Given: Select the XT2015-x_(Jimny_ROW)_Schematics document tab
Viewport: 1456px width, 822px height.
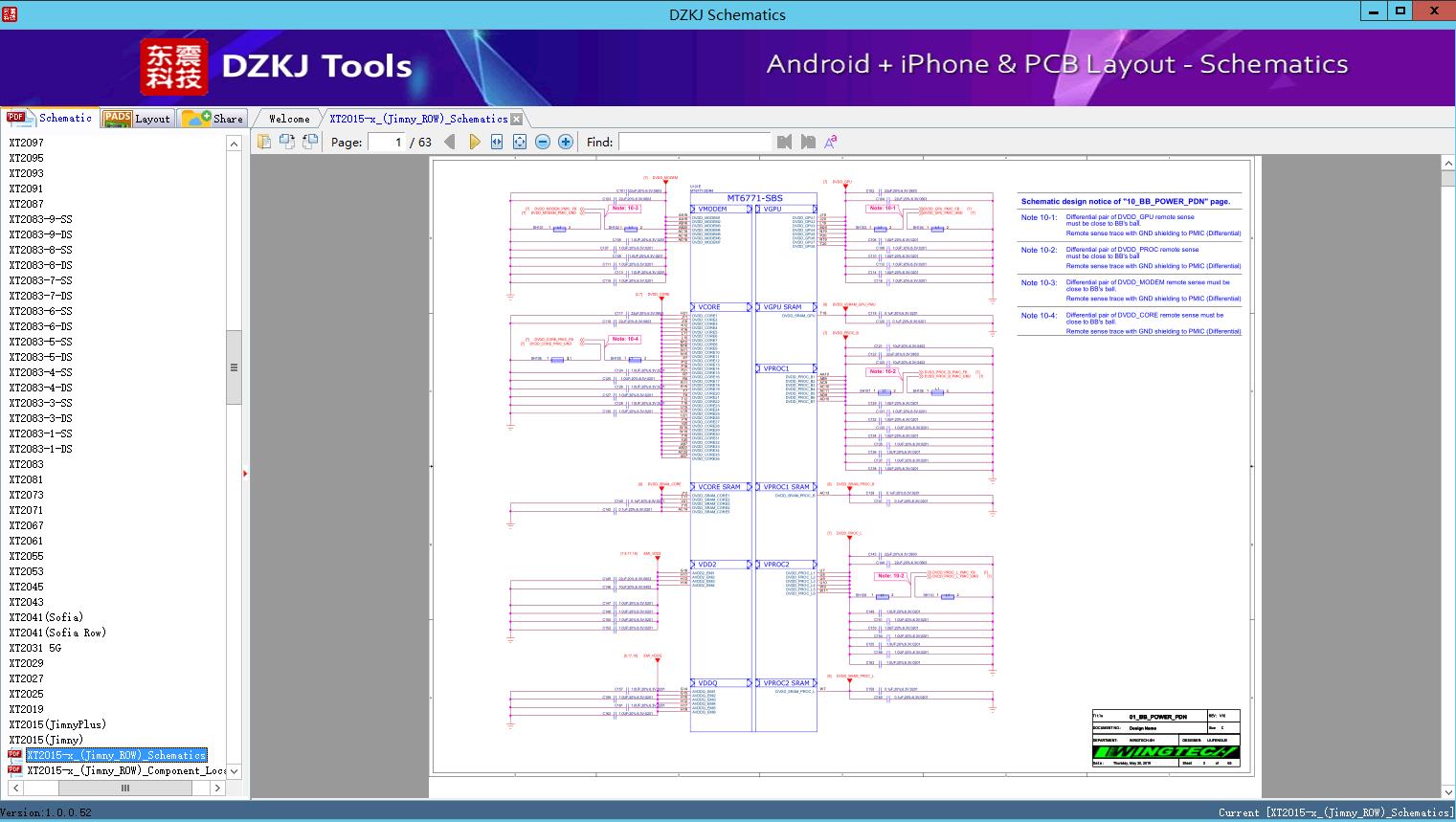Looking at the screenshot, I should pyautogui.click(x=418, y=119).
